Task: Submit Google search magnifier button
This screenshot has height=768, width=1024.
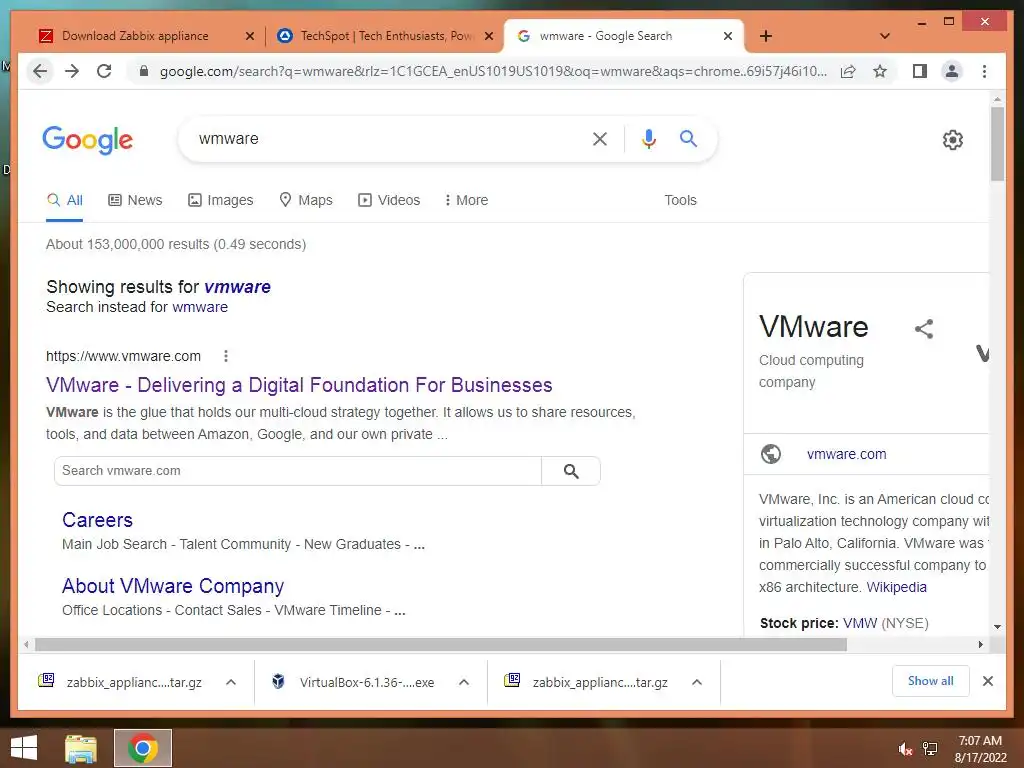Action: pos(688,138)
